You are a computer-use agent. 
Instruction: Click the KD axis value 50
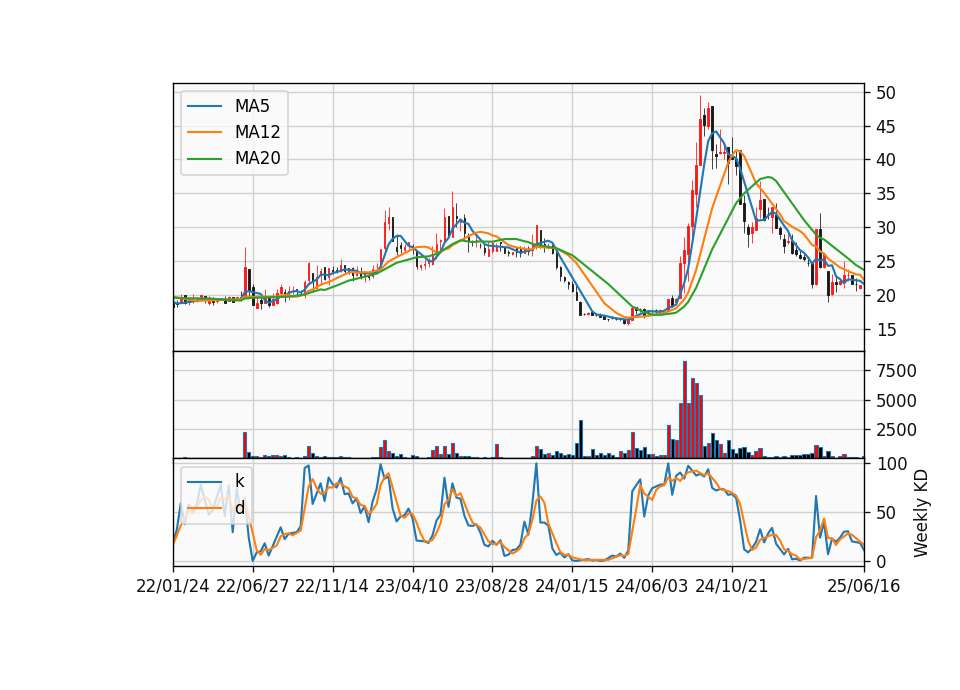click(885, 512)
